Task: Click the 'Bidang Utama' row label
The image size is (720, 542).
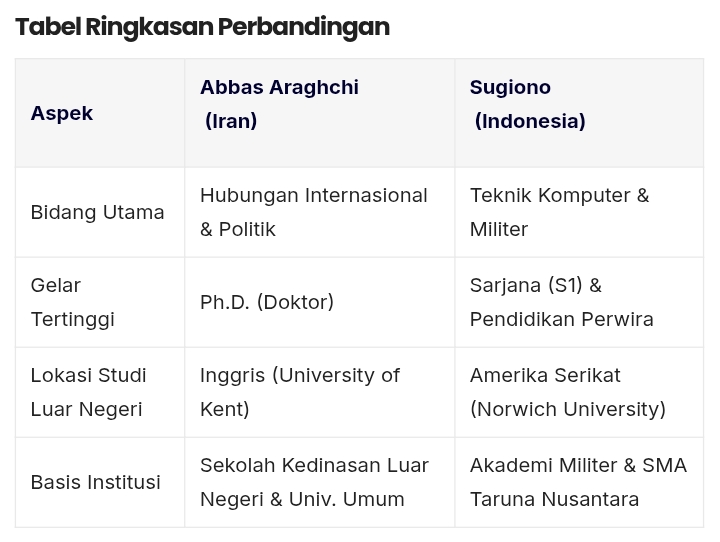Action: click(97, 212)
